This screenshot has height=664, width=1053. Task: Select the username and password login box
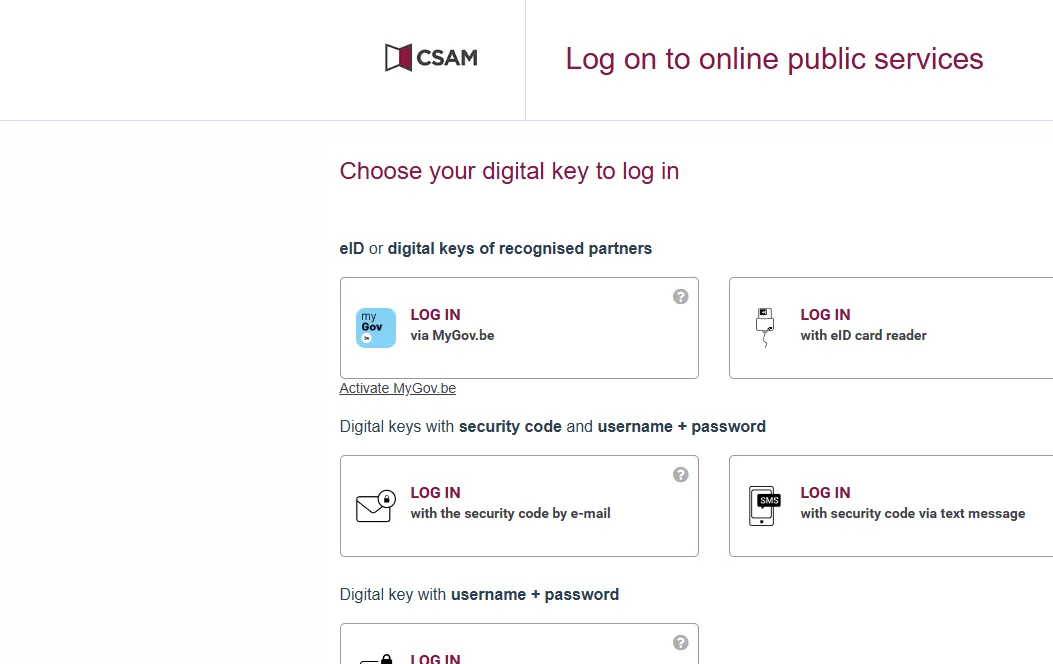(x=519, y=648)
